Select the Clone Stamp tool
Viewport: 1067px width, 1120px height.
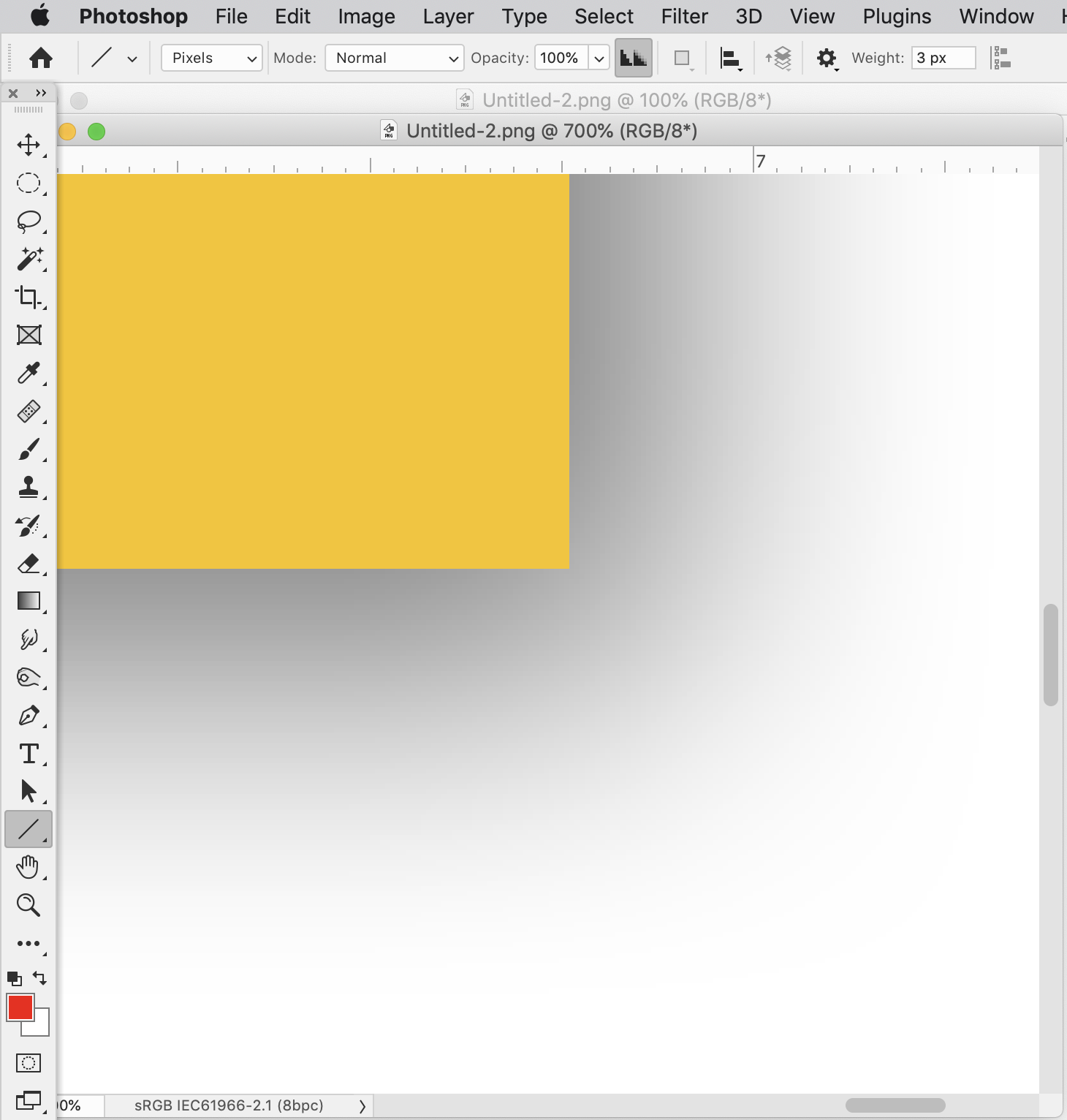point(29,488)
